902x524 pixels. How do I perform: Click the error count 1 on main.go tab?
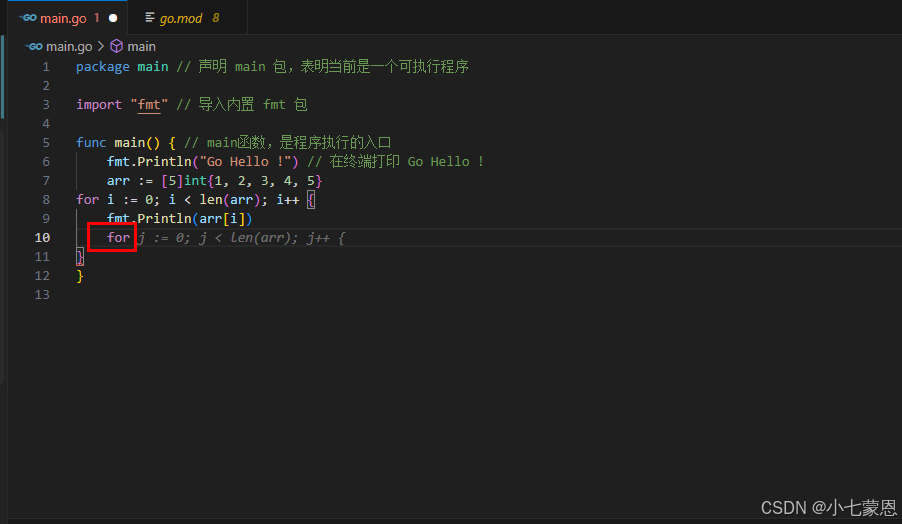coord(97,18)
